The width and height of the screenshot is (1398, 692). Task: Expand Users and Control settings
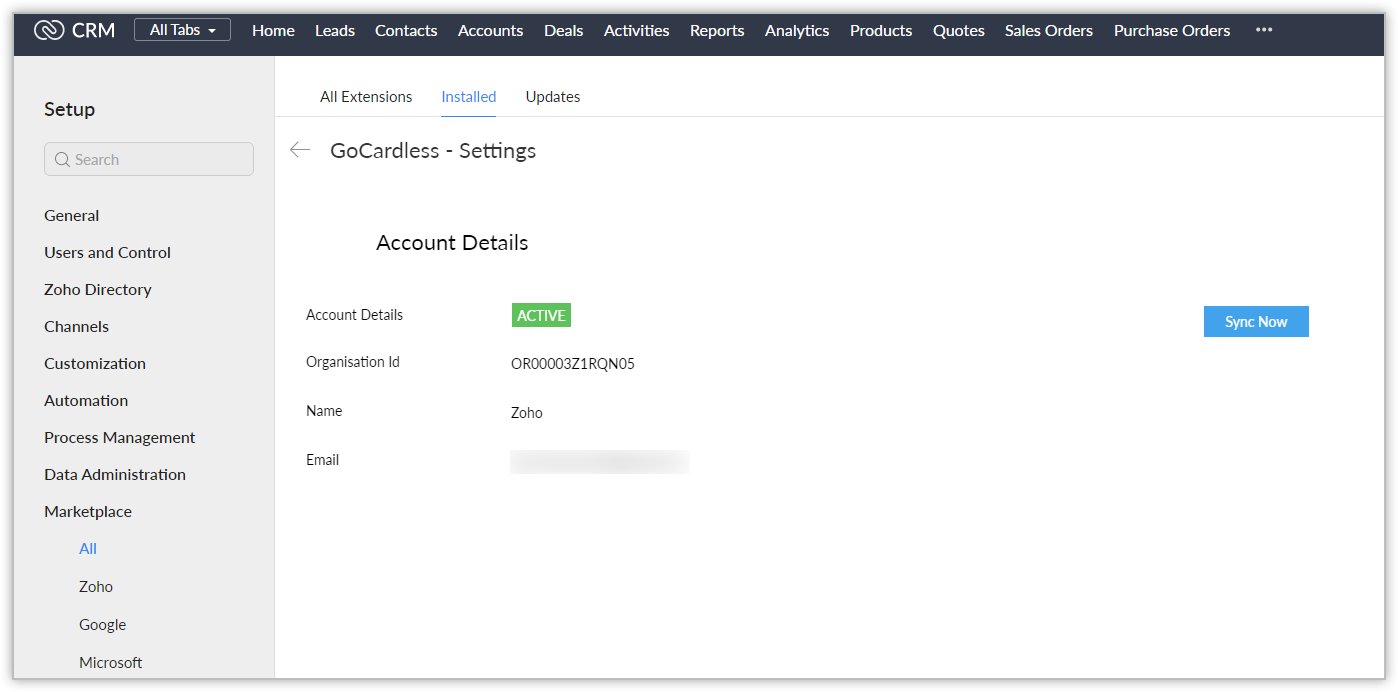click(x=107, y=252)
